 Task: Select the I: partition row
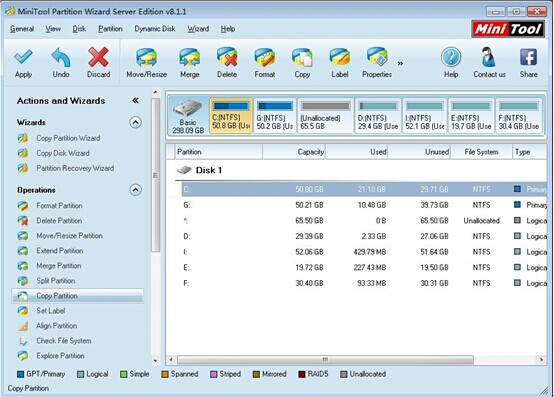364,252
